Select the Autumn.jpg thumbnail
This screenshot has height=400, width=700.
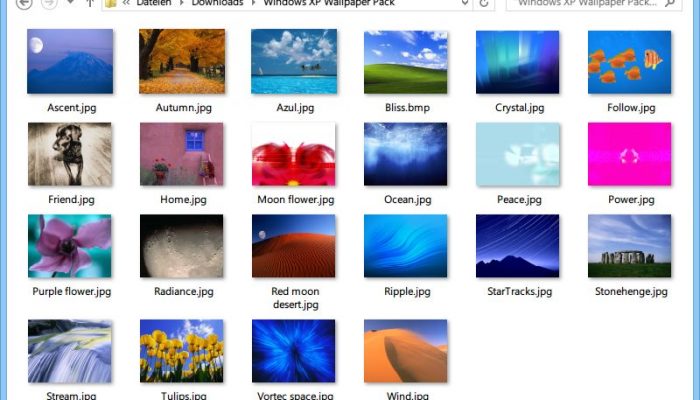[182, 61]
